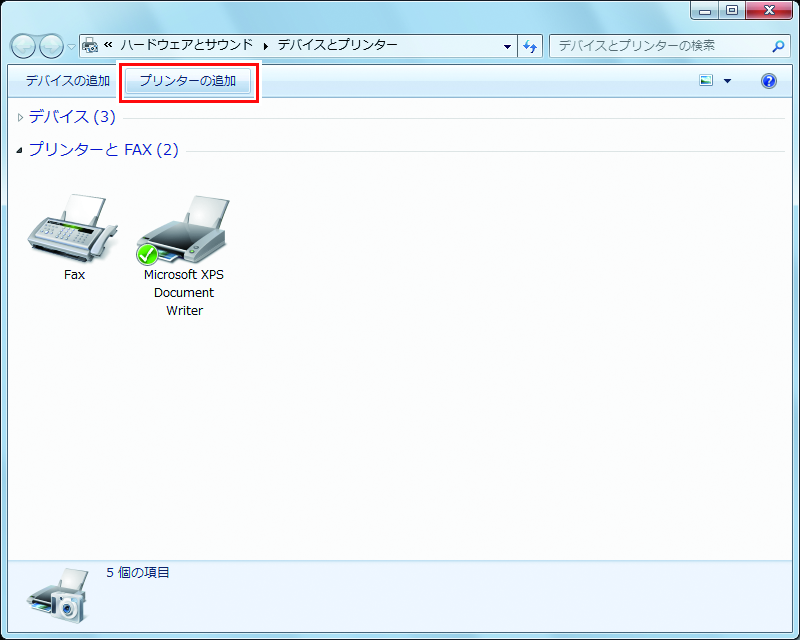Open the address bar history dropdown
The height and width of the screenshot is (640, 800).
pyautogui.click(x=508, y=46)
